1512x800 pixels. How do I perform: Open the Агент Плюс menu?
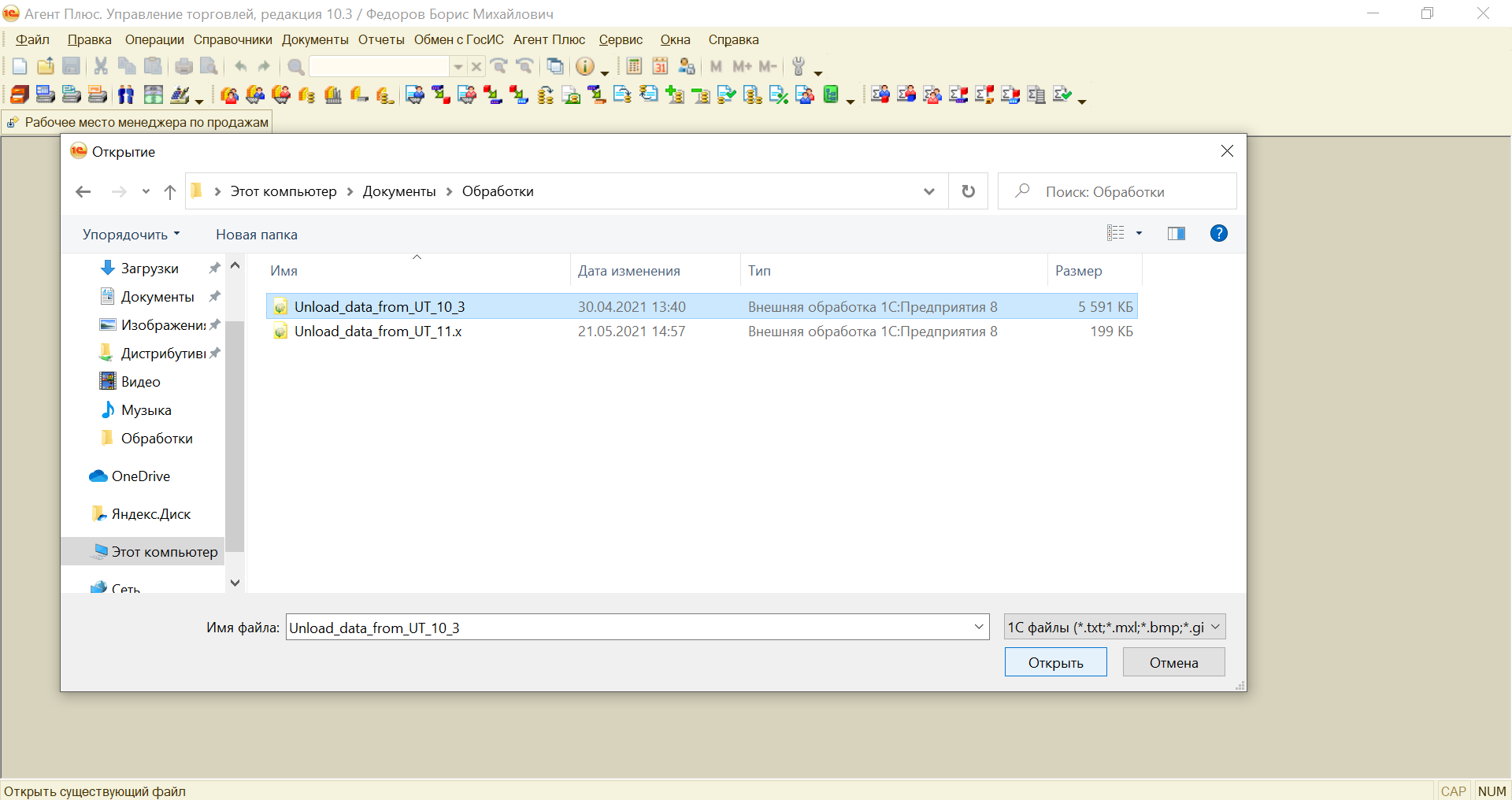550,39
